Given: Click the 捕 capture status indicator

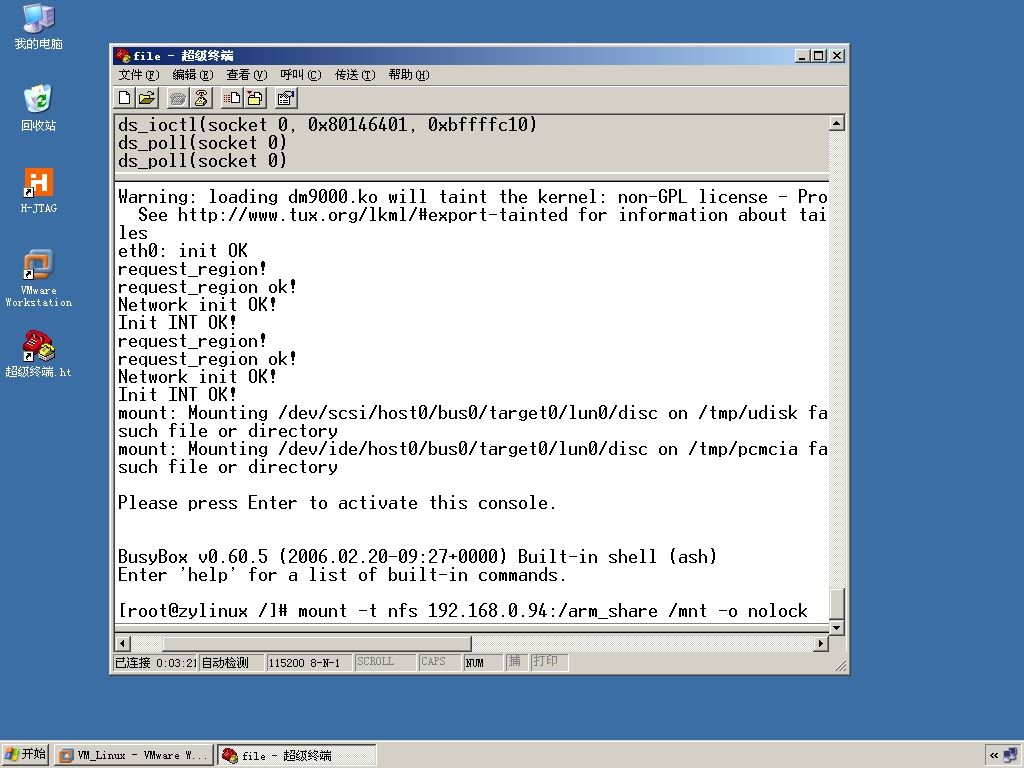Looking at the screenshot, I should pyautogui.click(x=516, y=662).
